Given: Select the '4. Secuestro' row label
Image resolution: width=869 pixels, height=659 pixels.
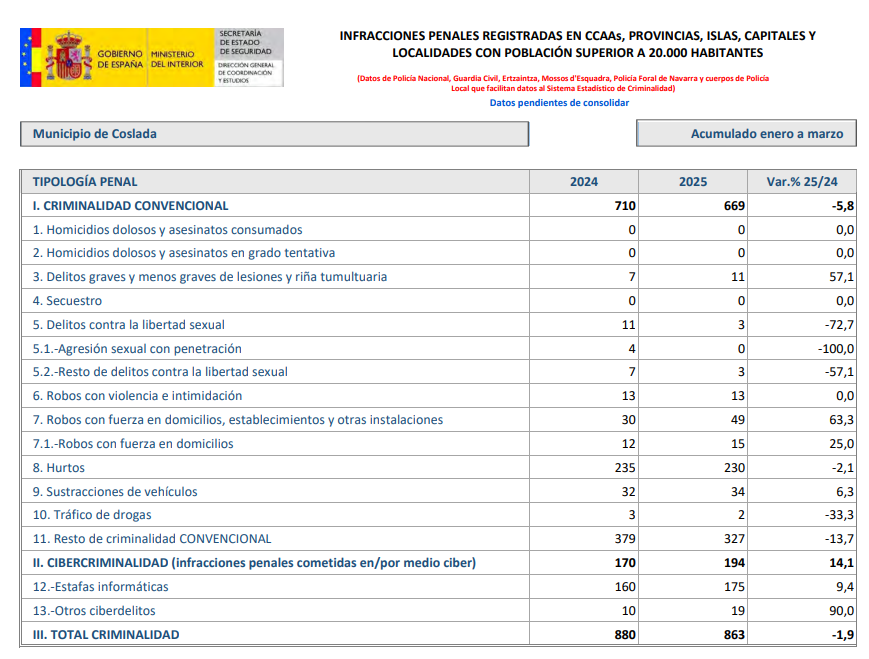Looking at the screenshot, I should coord(67,300).
